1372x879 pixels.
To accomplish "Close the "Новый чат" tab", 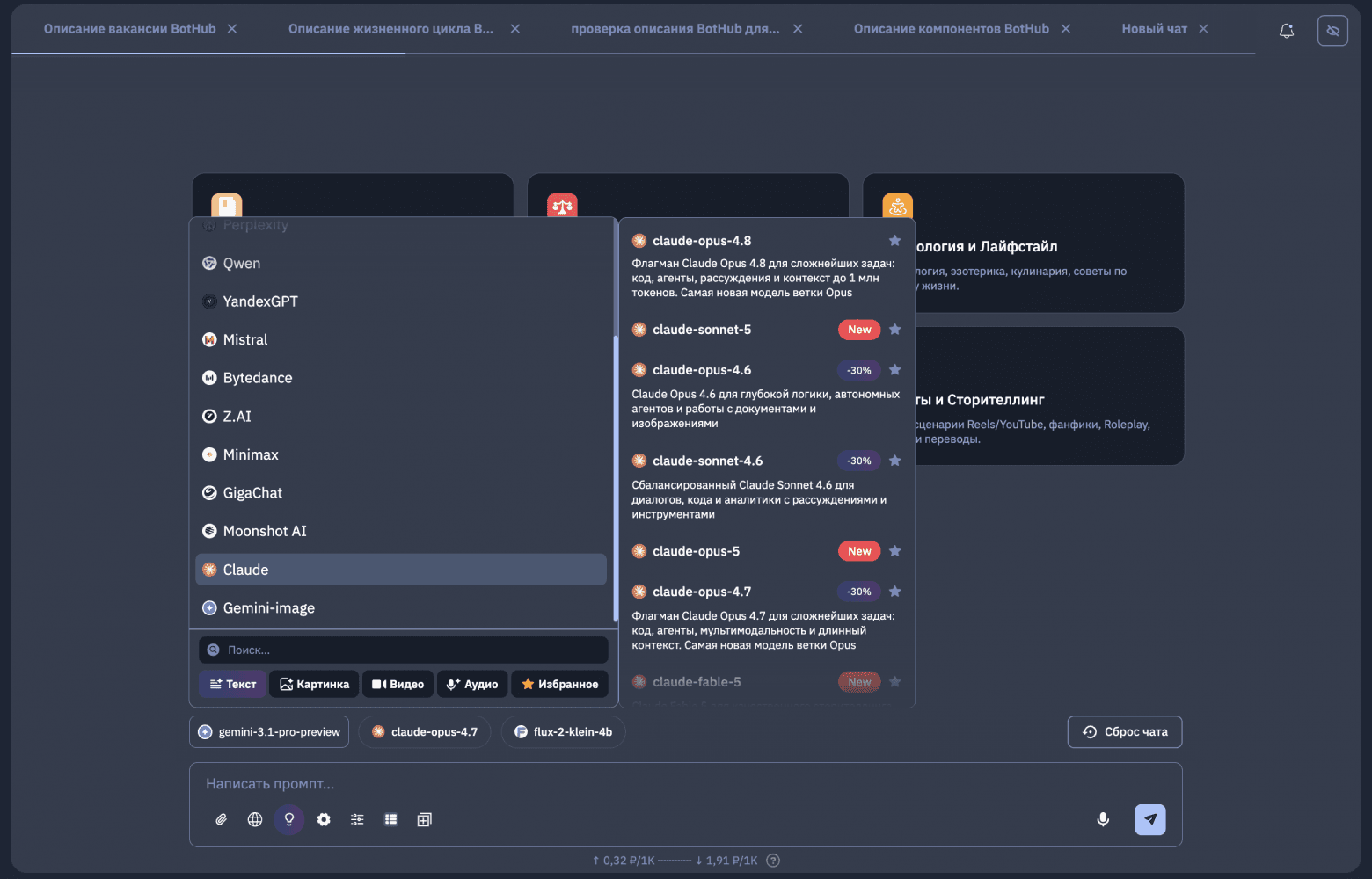I will click(1203, 29).
